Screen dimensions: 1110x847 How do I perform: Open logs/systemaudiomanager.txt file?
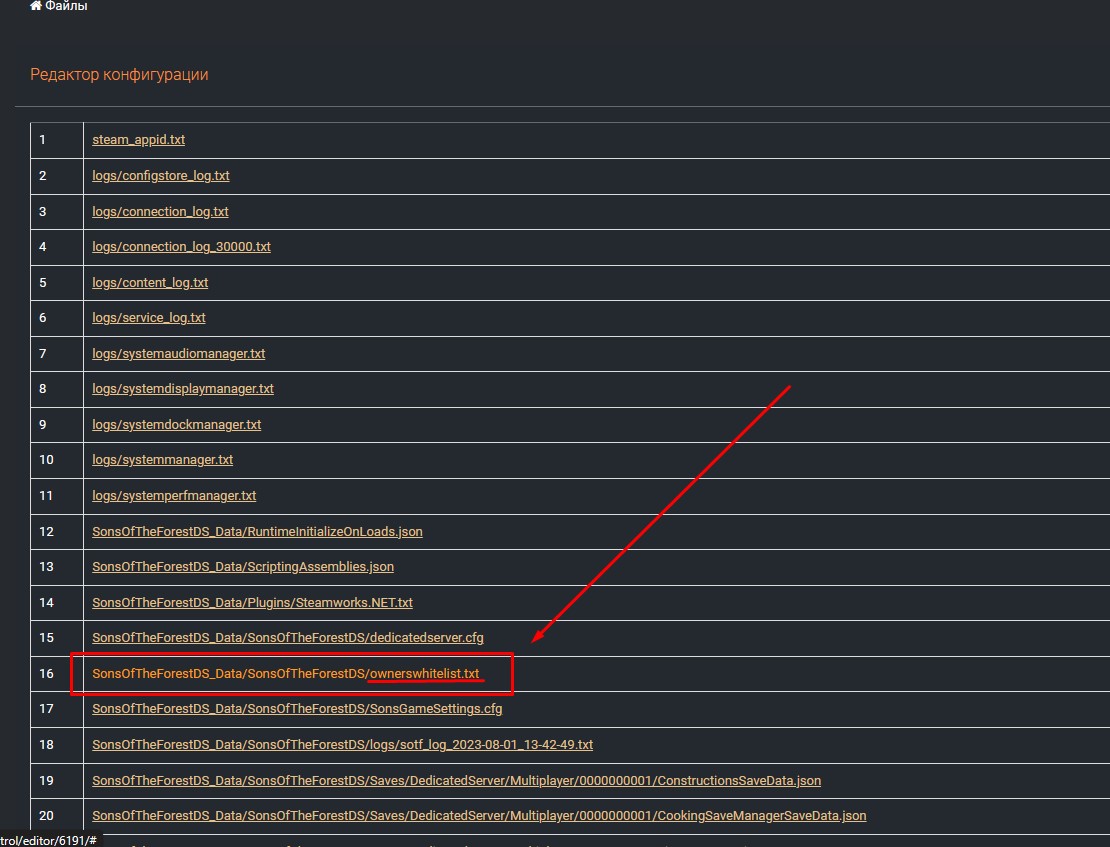click(x=178, y=354)
